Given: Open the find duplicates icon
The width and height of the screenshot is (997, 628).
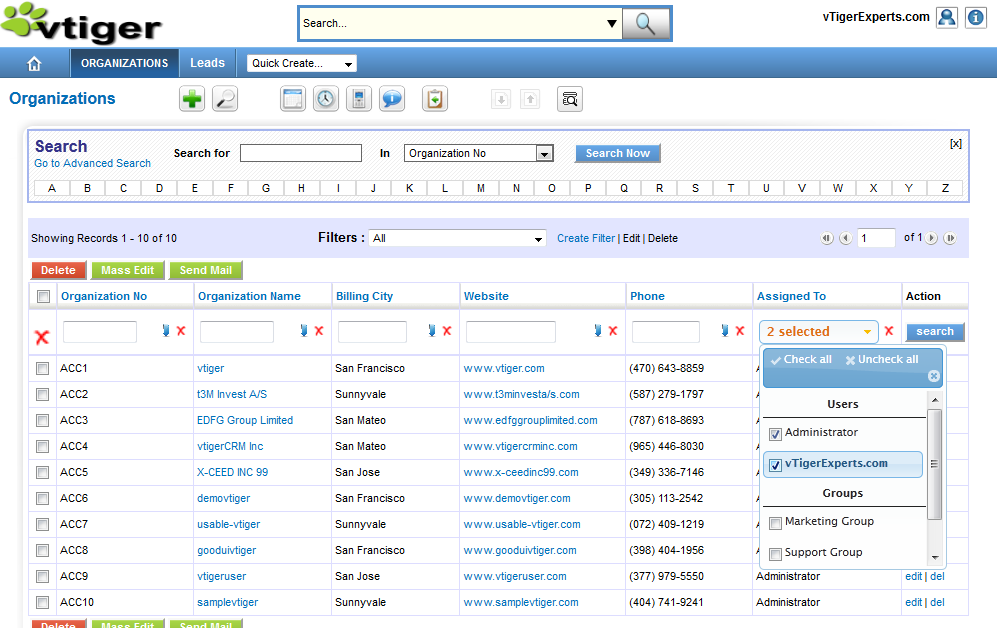Looking at the screenshot, I should pyautogui.click(x=570, y=99).
